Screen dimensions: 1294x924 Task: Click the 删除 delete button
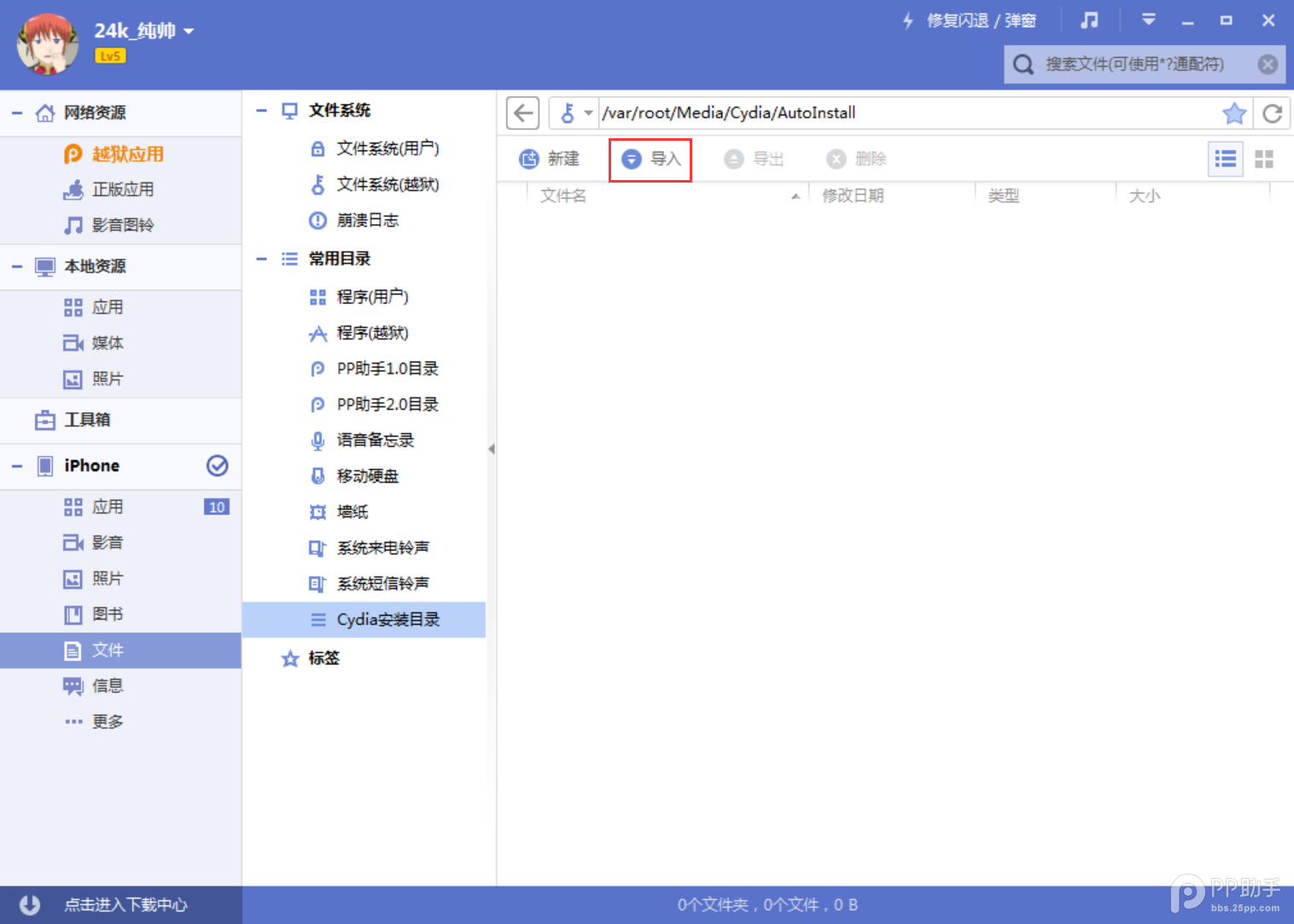(x=856, y=159)
